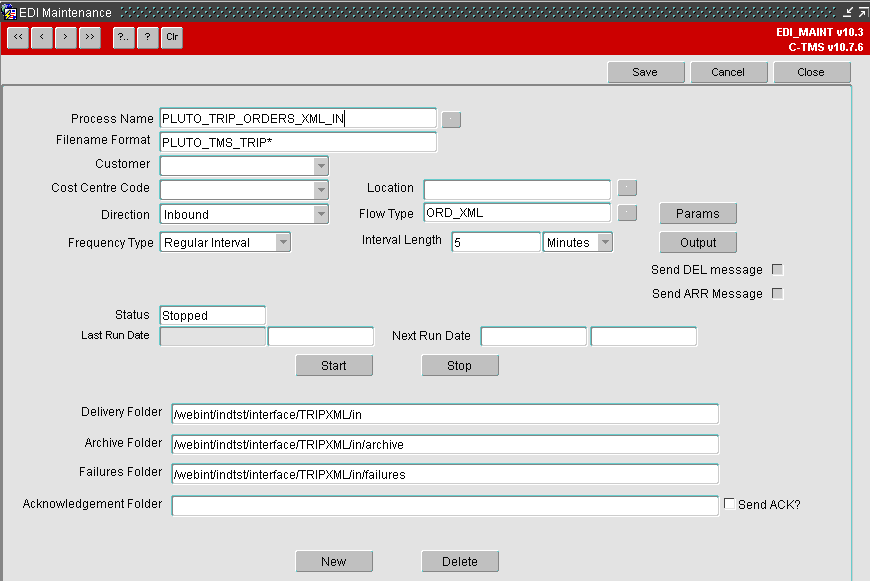
Task: Open lookup button beside Location field
Action: click(x=627, y=188)
